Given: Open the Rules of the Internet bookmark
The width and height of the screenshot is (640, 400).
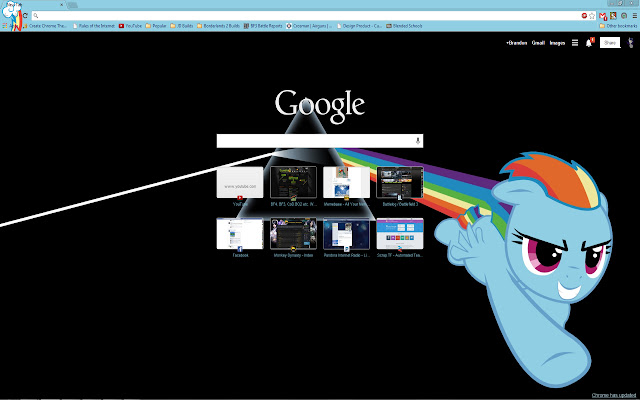Looking at the screenshot, I should 94,26.
